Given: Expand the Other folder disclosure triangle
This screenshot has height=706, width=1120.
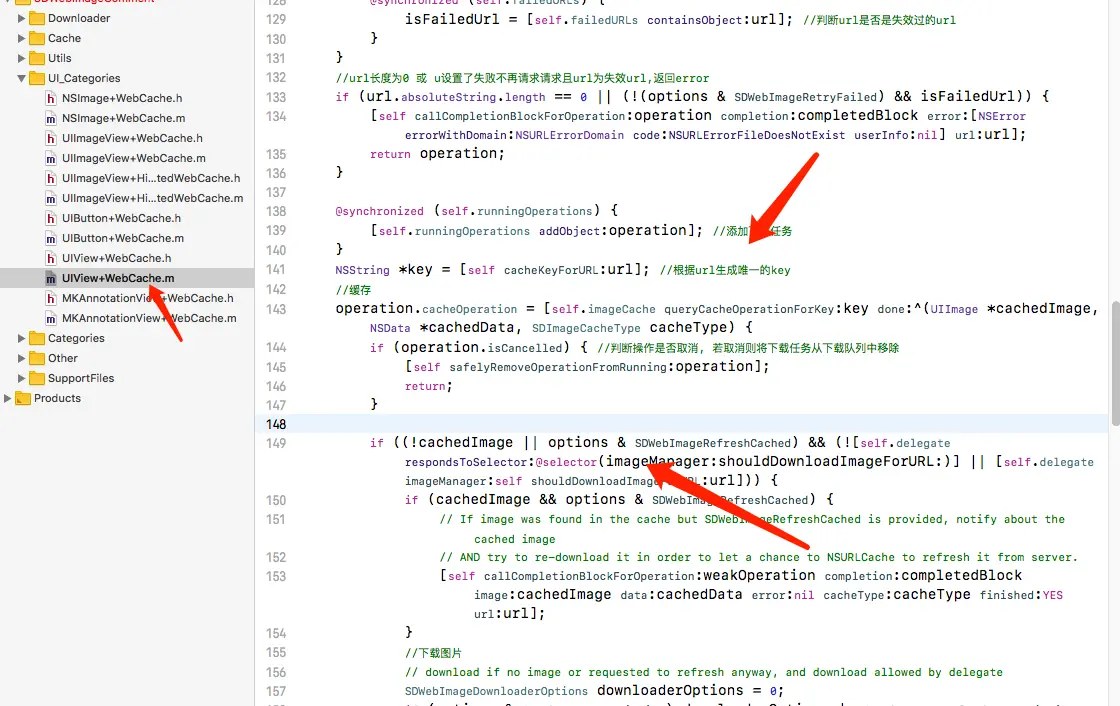Looking at the screenshot, I should click(21, 358).
